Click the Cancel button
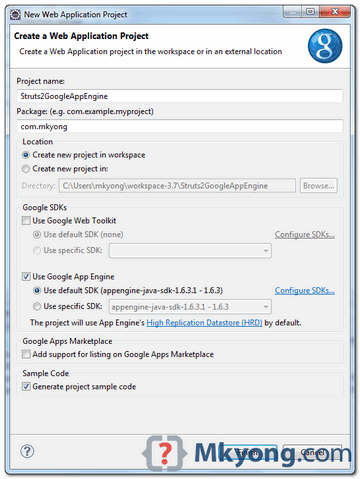The width and height of the screenshot is (360, 479). point(312,452)
